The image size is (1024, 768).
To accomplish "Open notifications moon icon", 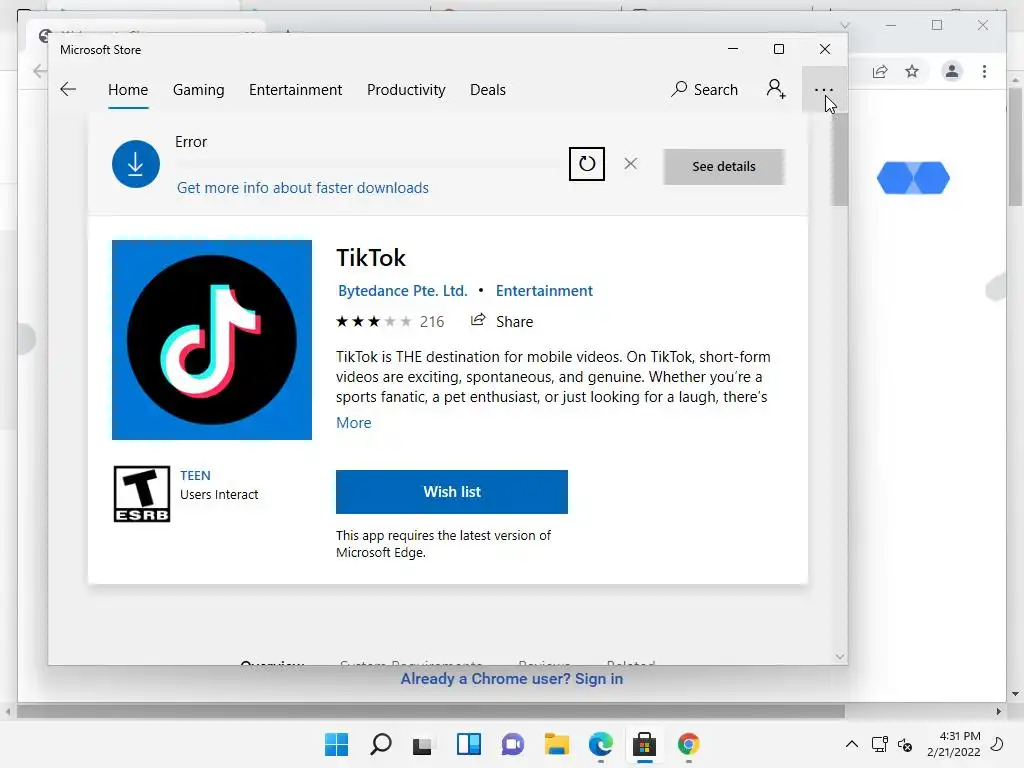I will tap(997, 744).
